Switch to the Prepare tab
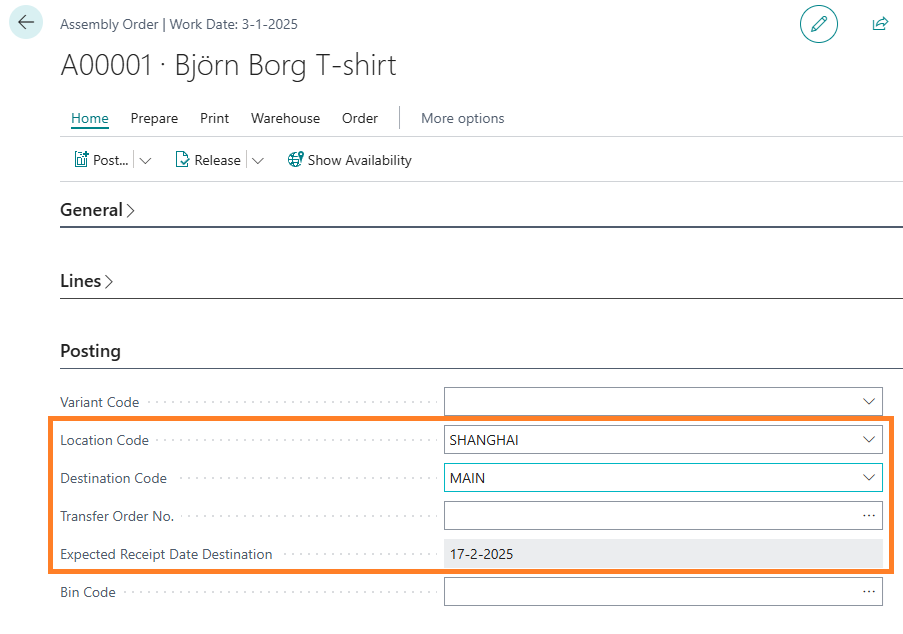Viewport: 903px width, 634px height. point(154,118)
